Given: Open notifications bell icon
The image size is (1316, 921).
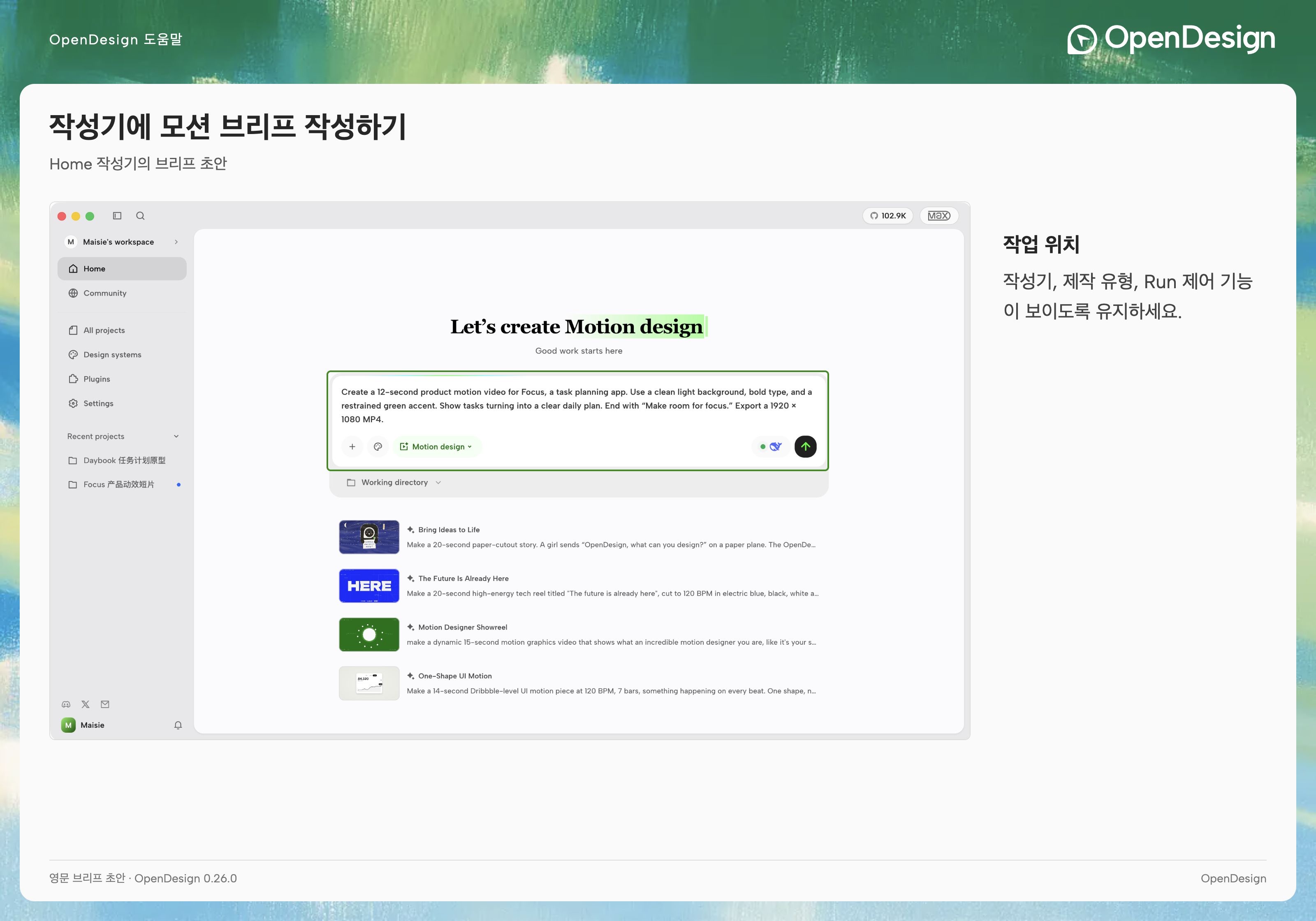Looking at the screenshot, I should (x=178, y=725).
